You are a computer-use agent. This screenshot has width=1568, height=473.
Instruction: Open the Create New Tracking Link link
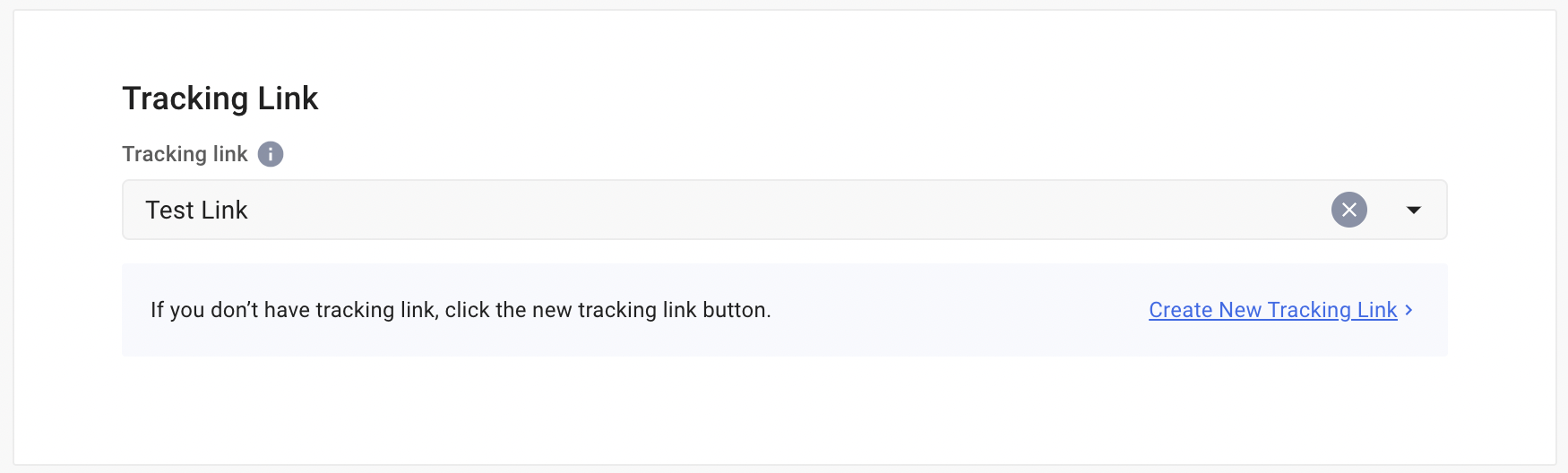click(x=1272, y=310)
